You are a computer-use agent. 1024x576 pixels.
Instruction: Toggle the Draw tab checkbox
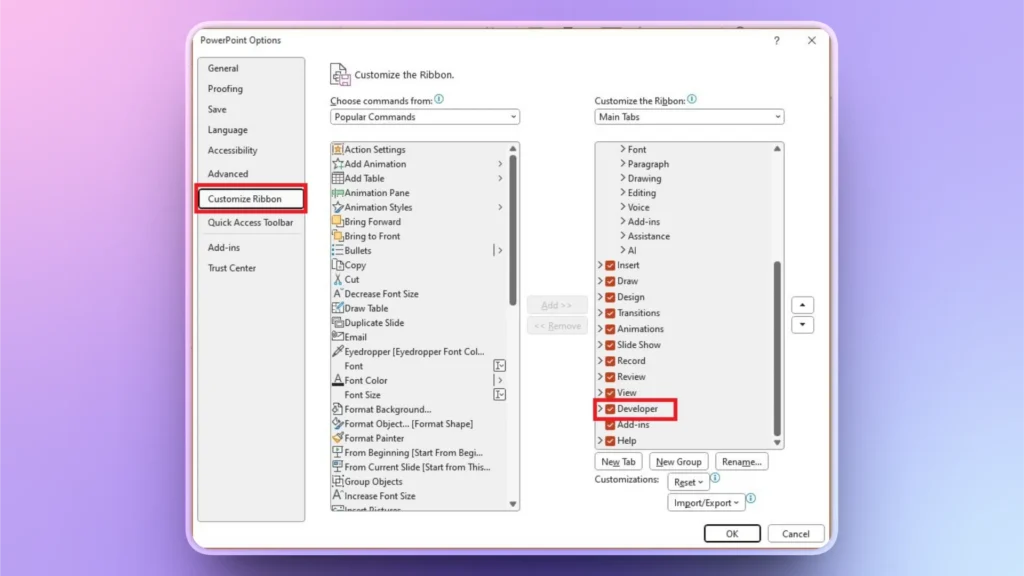click(x=609, y=281)
